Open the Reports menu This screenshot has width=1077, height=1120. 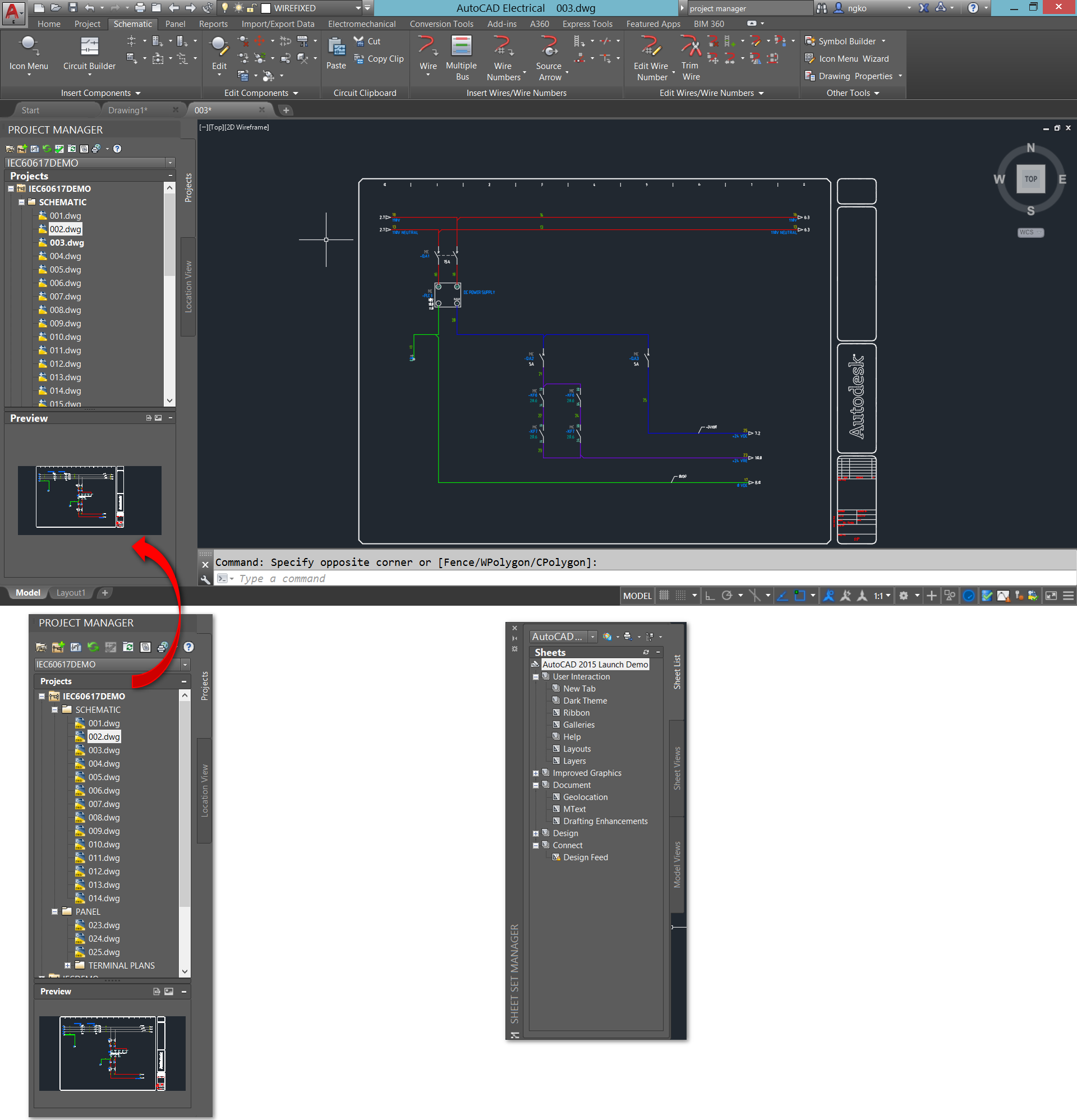(213, 24)
